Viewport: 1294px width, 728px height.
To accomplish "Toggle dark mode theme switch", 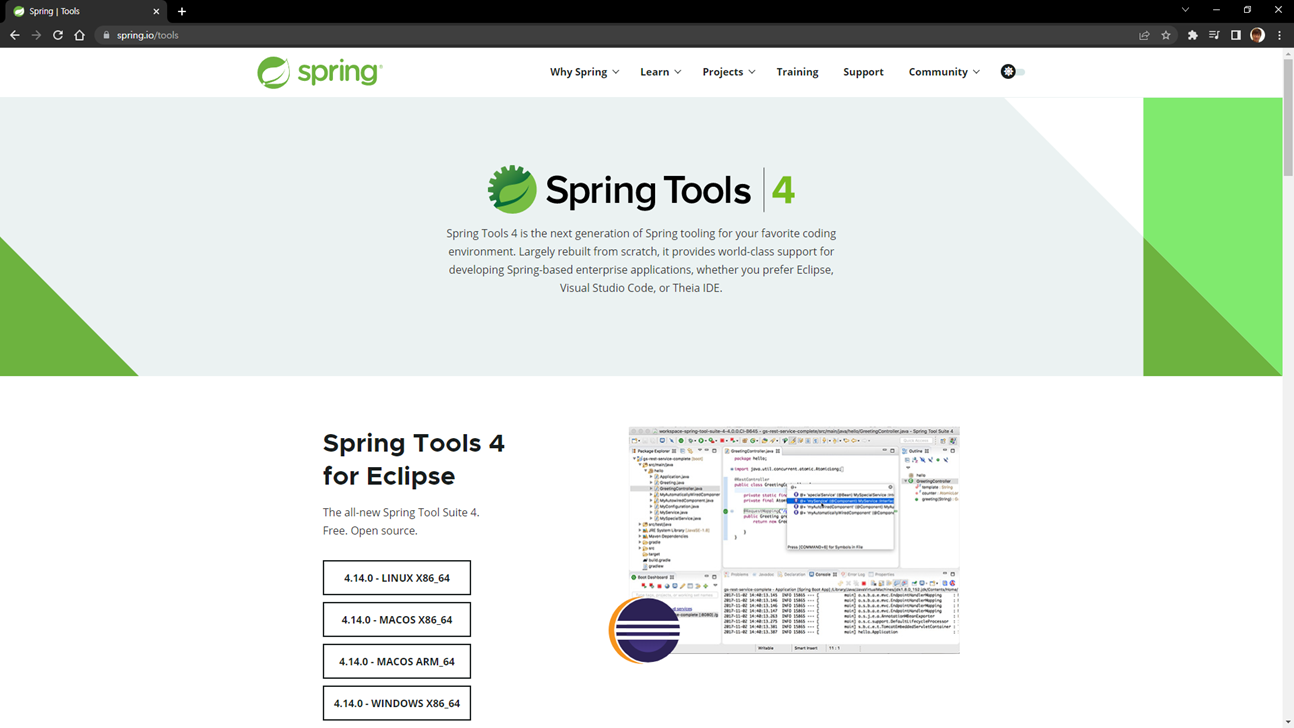I will point(1013,72).
